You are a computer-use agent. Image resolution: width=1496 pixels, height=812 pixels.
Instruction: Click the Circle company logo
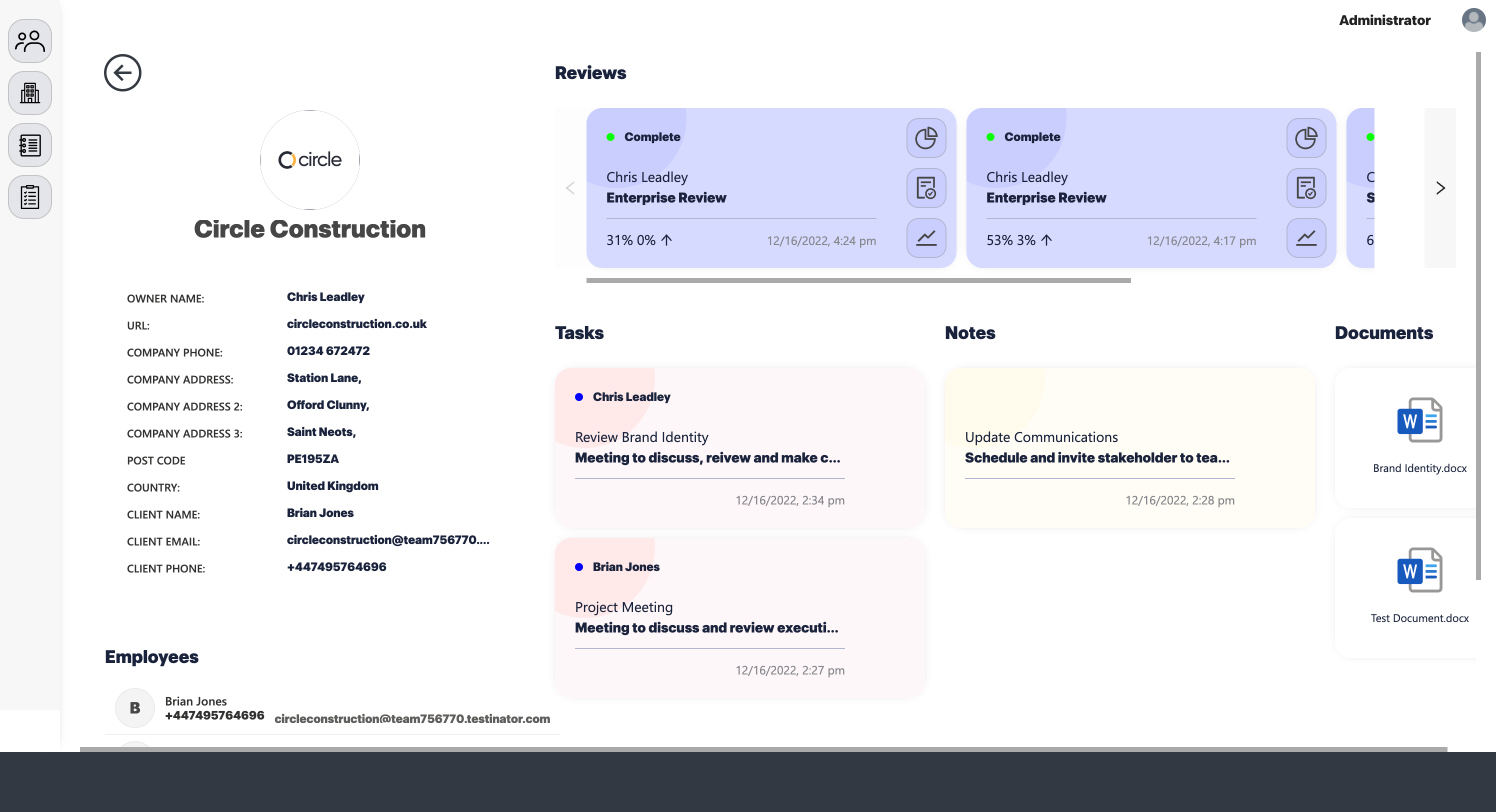click(310, 160)
